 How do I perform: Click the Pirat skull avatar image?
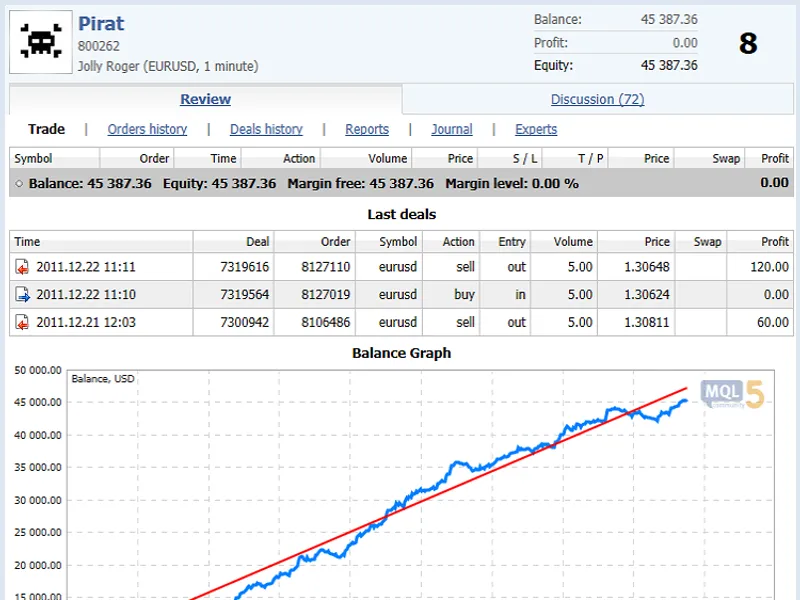pos(41,42)
